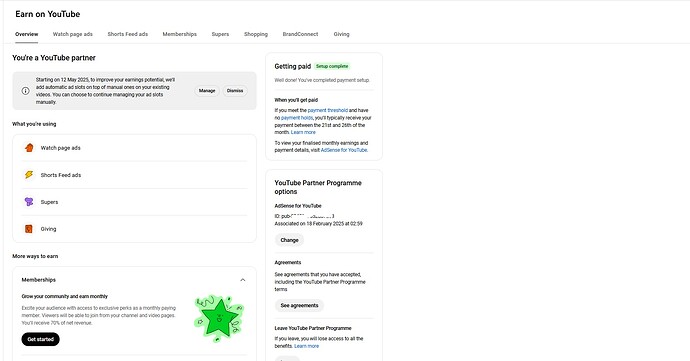Screen dimensions: 690x361
Task: Click the Shorts Feed ads lightning icon
Action: pyautogui.click(x=29, y=175)
